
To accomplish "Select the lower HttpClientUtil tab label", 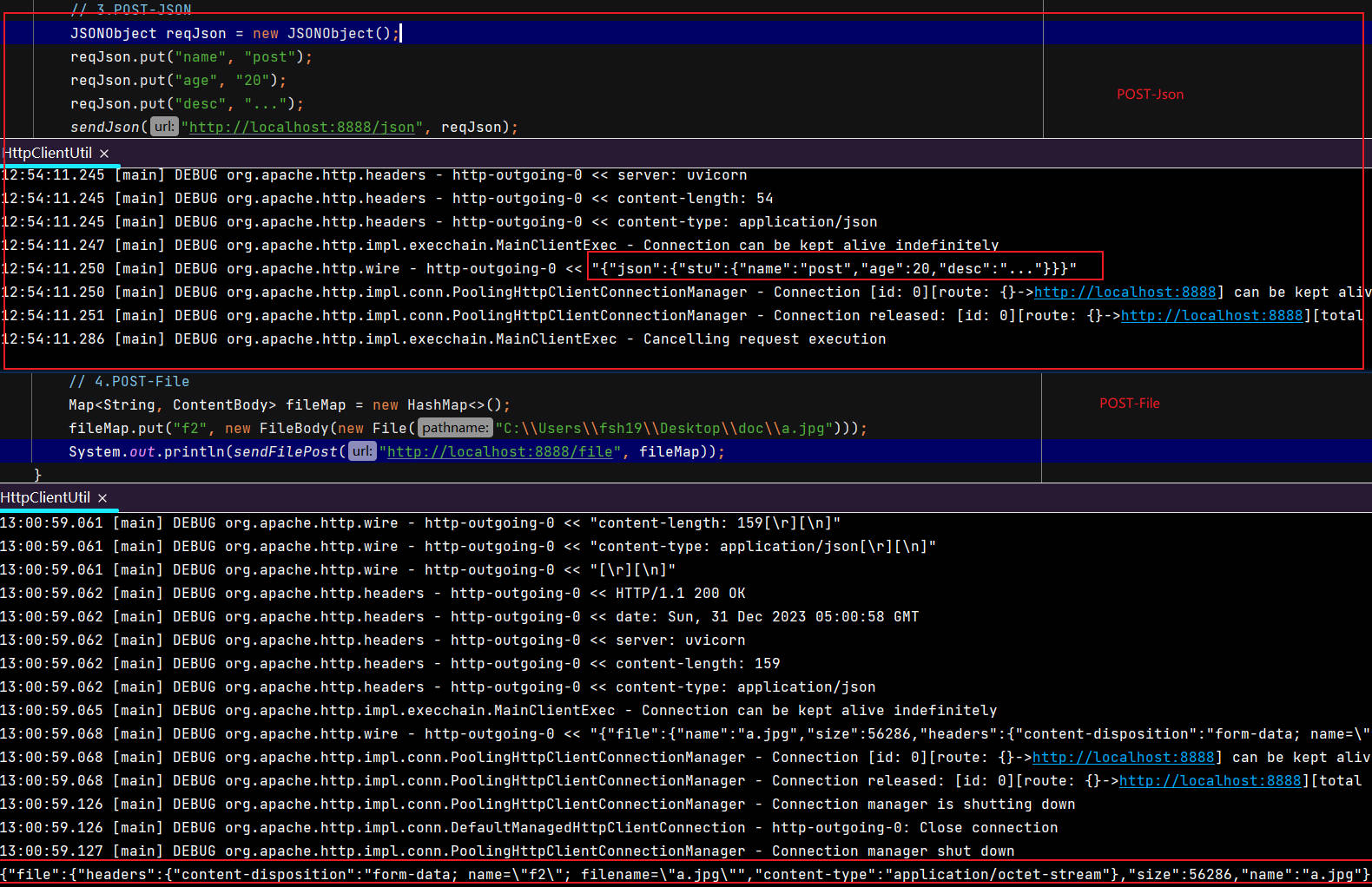I will (x=46, y=497).
